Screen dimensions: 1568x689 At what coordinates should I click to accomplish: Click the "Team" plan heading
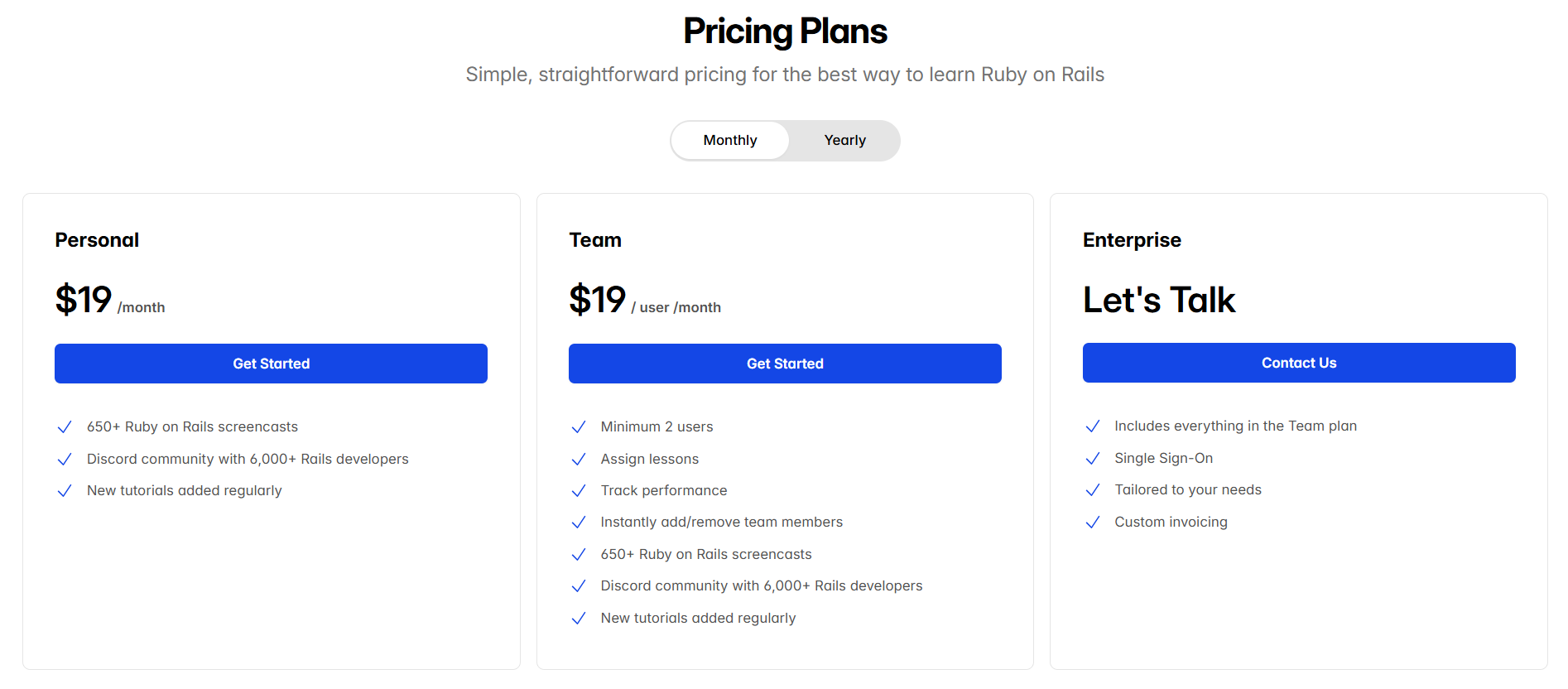click(596, 240)
